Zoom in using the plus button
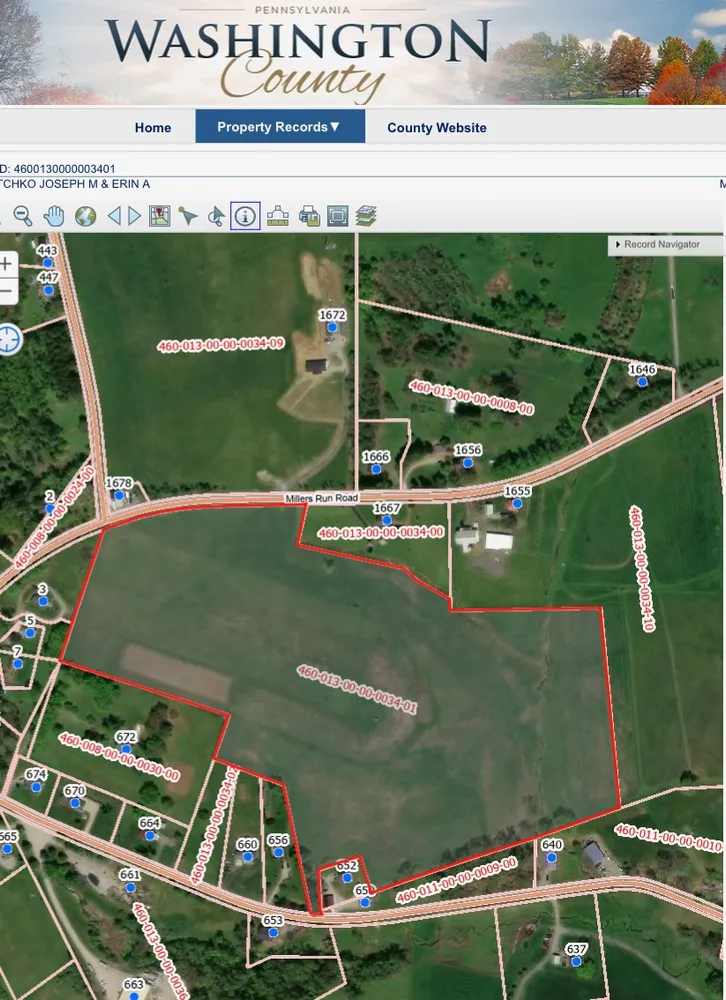The width and height of the screenshot is (726, 1000). coord(7,265)
